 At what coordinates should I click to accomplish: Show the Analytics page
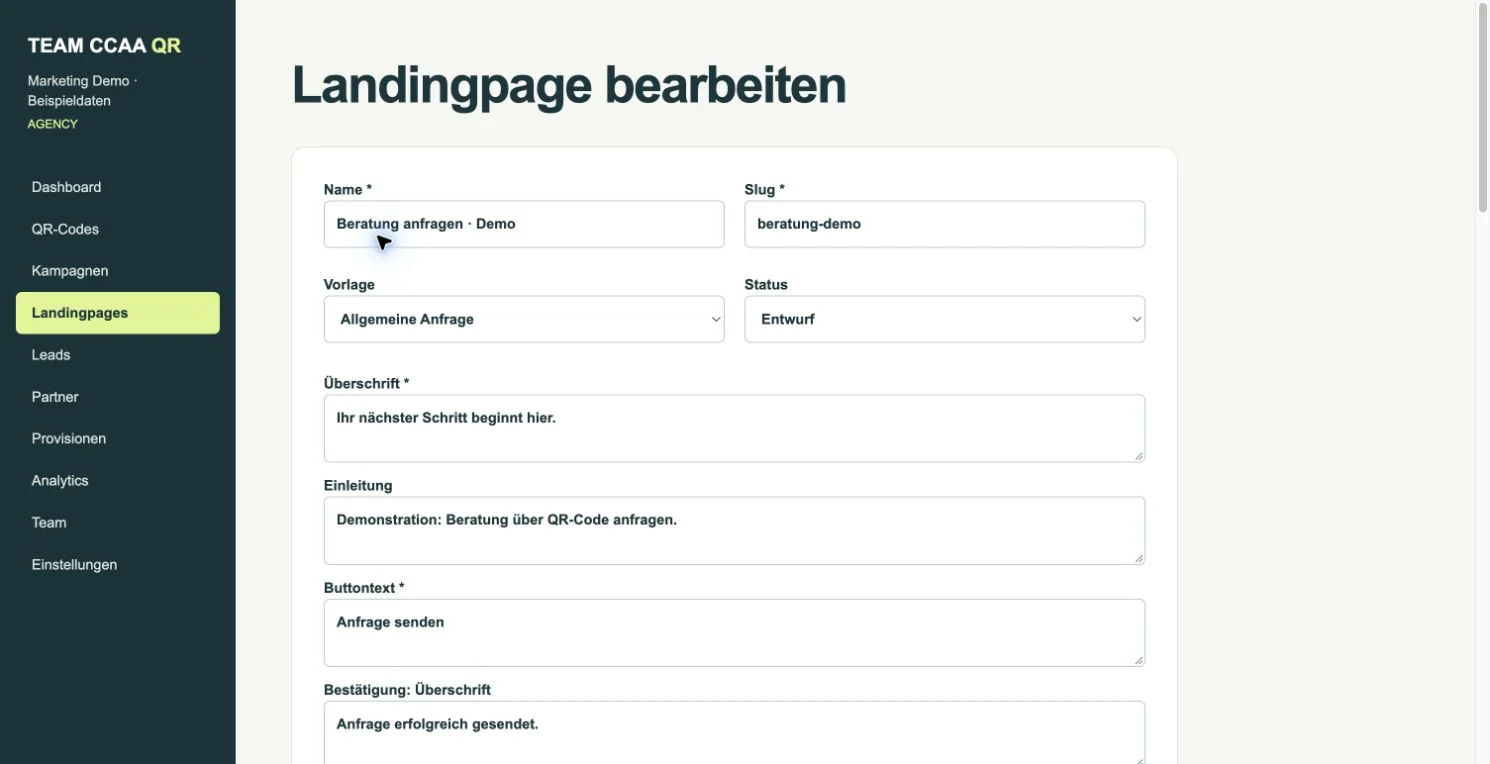(x=118, y=481)
